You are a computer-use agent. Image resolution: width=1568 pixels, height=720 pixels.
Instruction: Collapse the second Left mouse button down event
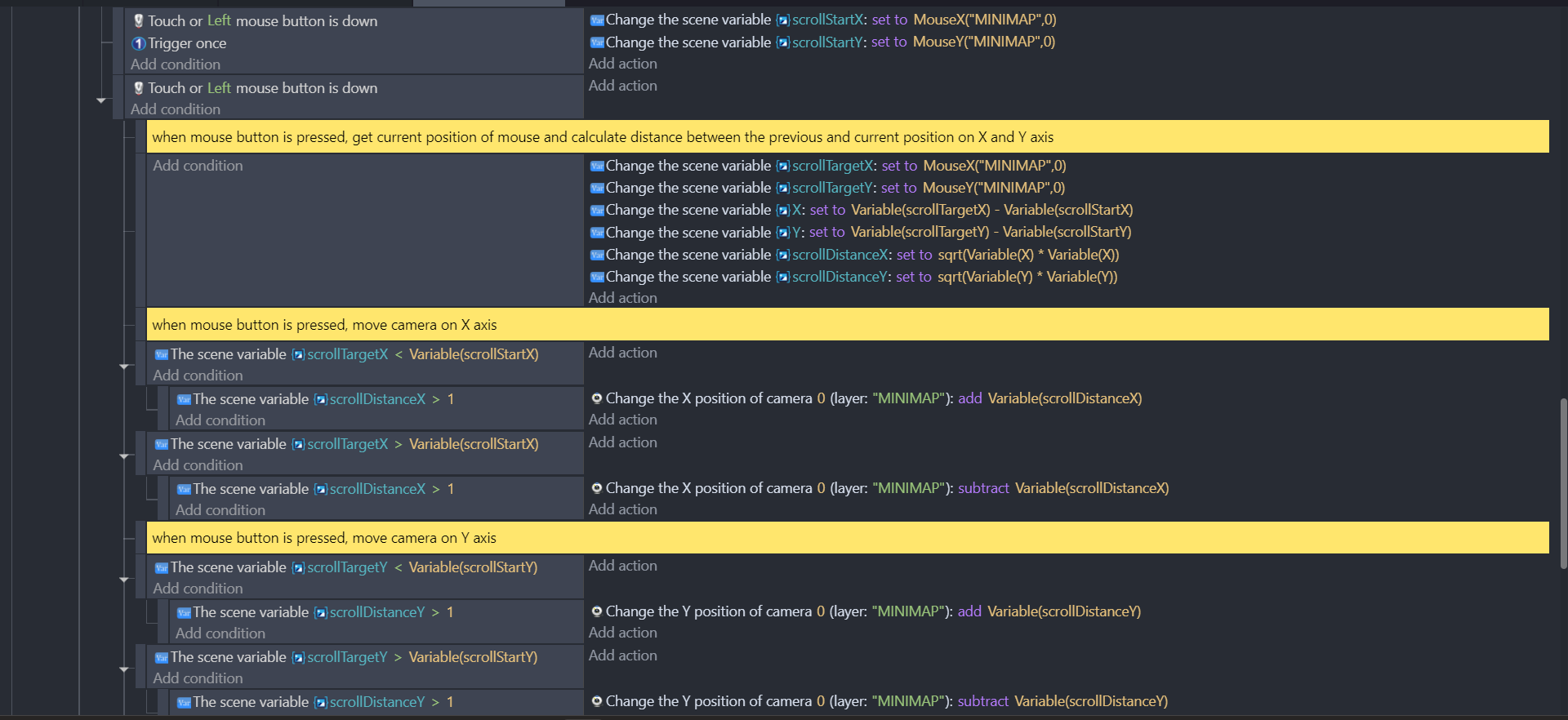pyautogui.click(x=101, y=100)
